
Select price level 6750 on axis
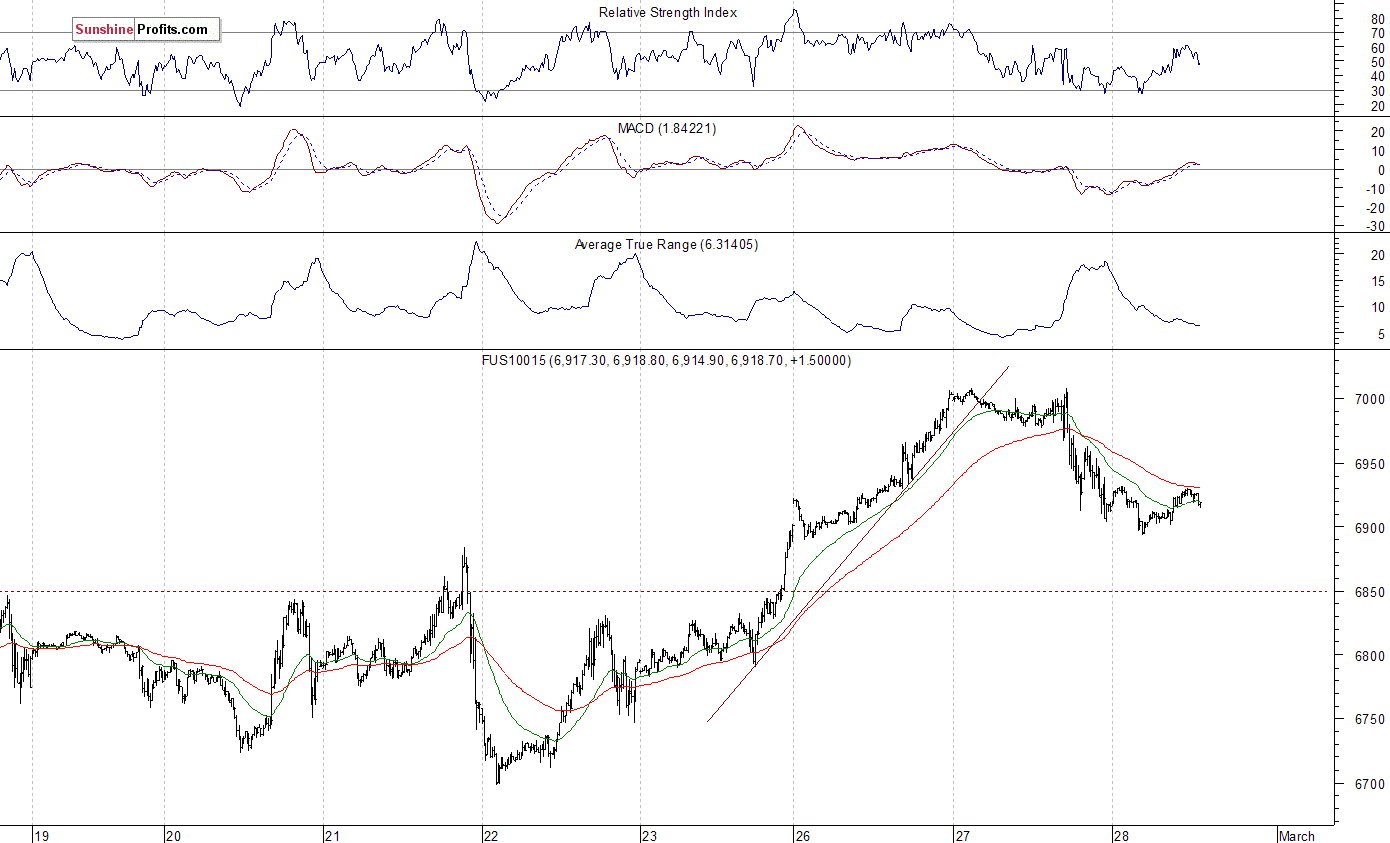pyautogui.click(x=1368, y=720)
